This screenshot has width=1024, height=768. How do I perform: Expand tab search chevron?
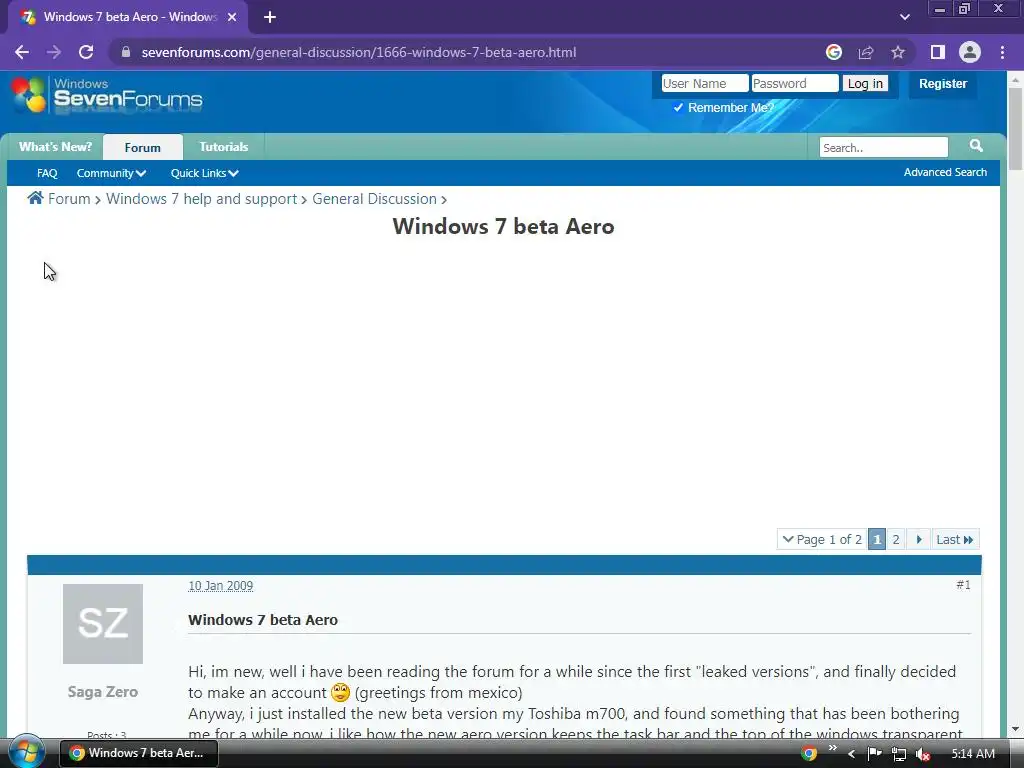904,17
